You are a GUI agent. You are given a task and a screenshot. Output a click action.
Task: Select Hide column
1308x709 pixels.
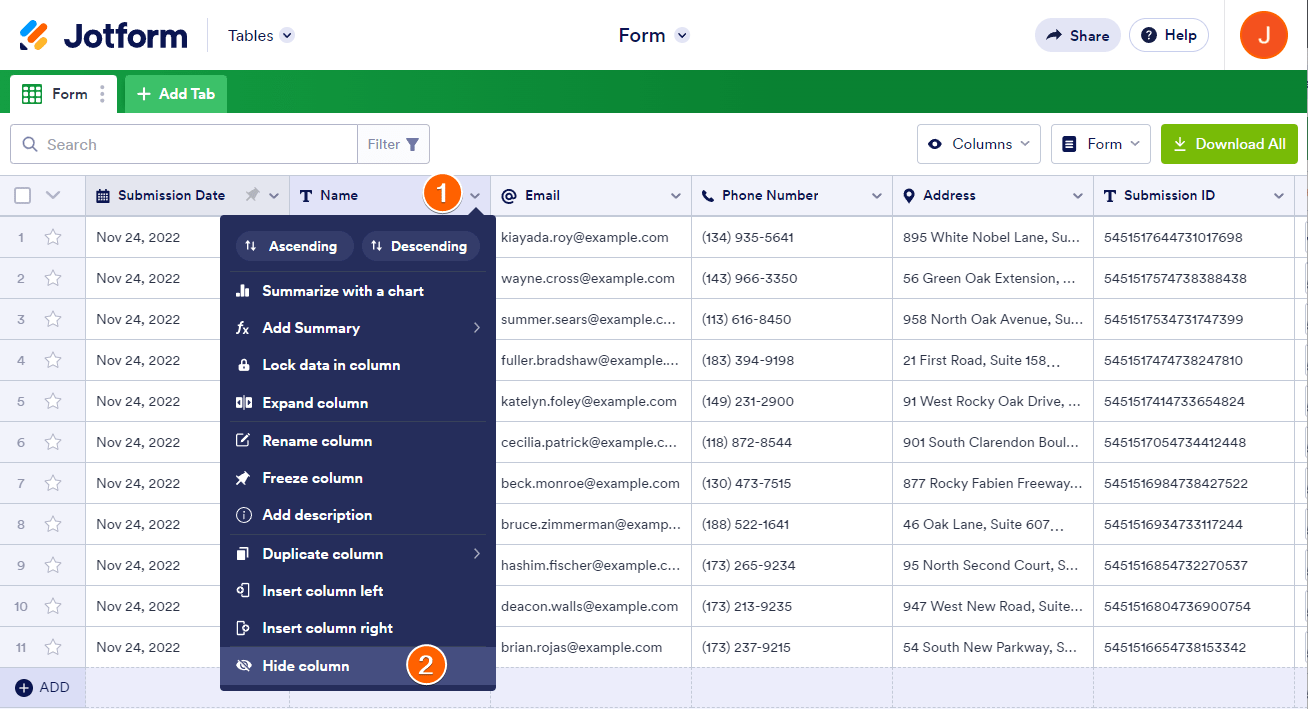pos(358,666)
